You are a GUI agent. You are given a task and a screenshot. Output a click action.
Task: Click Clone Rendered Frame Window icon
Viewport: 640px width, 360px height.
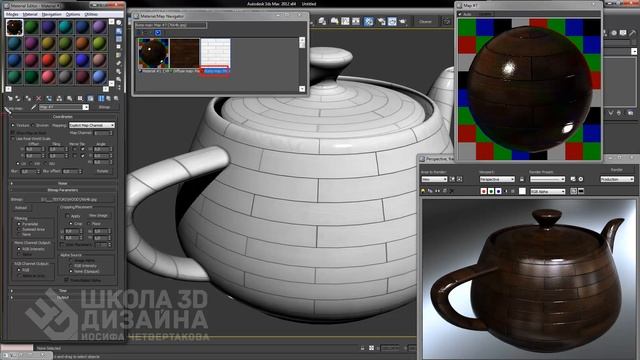tap(437, 191)
